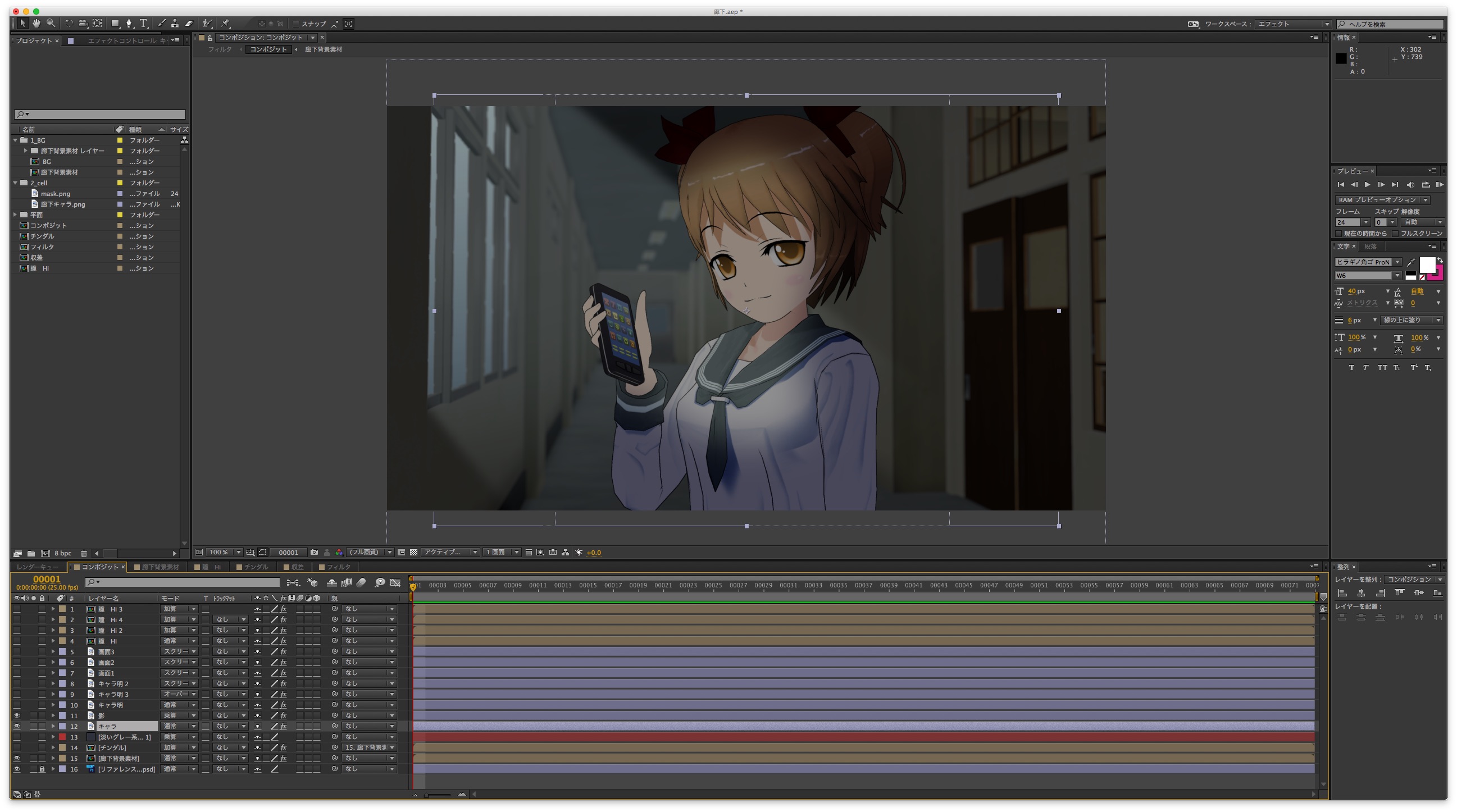
Task: Pick a color with the character eyedropper
Action: [1411, 262]
